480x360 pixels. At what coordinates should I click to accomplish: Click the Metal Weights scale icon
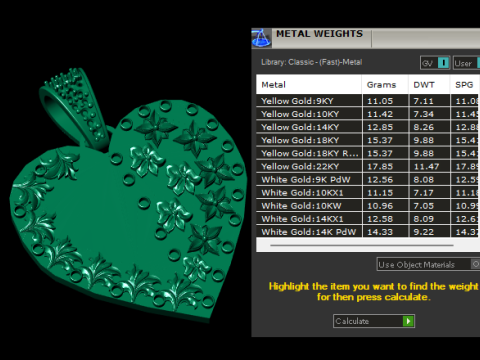pos(261,38)
